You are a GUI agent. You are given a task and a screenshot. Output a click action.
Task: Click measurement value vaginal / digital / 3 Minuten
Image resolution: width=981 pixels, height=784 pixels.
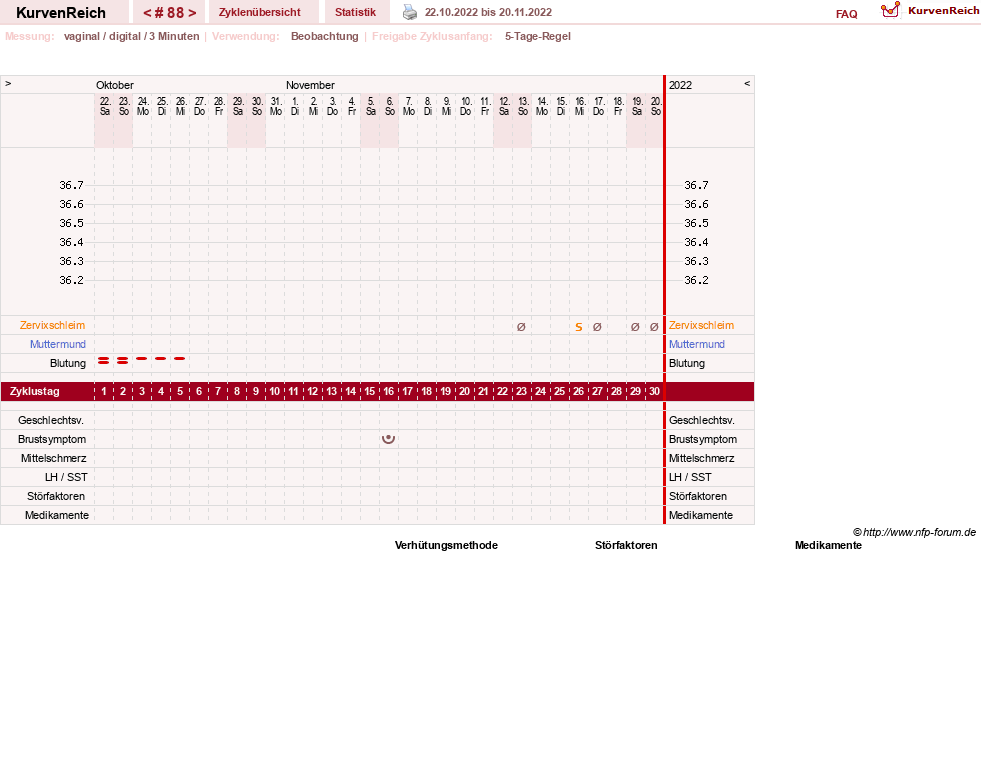tap(131, 36)
